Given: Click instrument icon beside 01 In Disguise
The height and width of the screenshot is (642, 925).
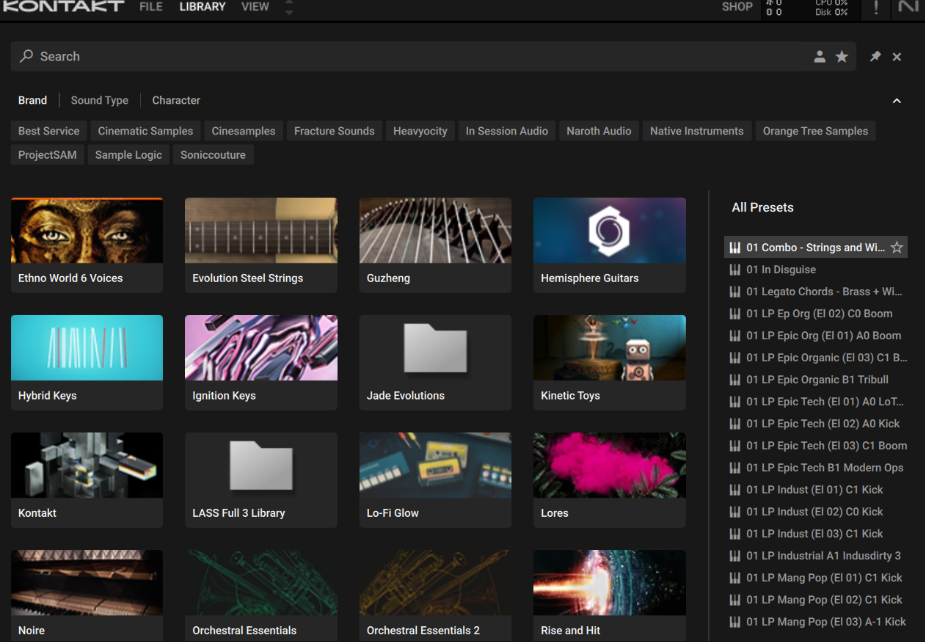Looking at the screenshot, I should coord(734,270).
